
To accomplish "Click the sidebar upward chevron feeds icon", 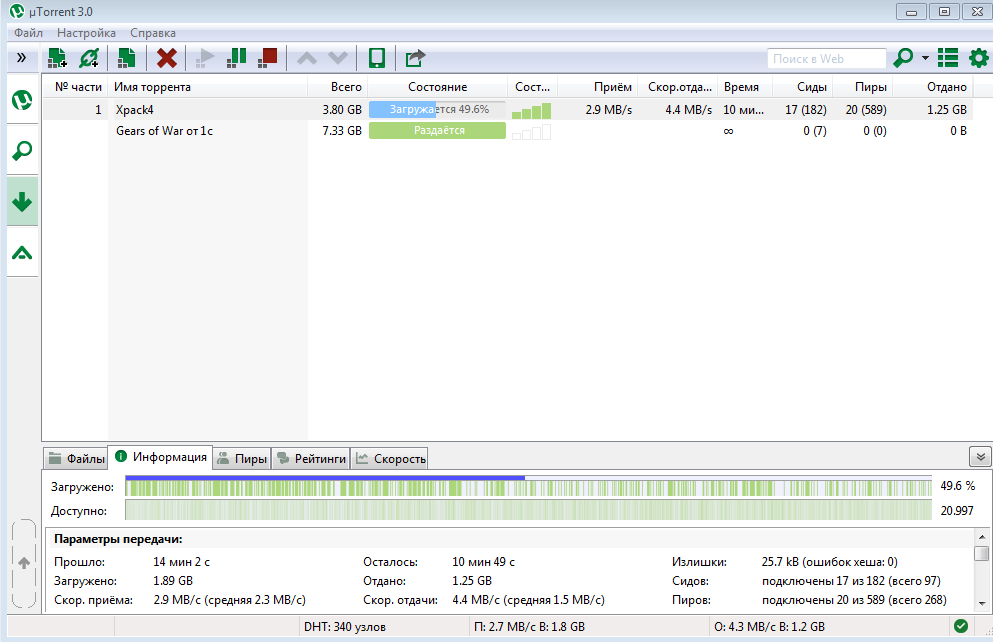I will click(22, 253).
